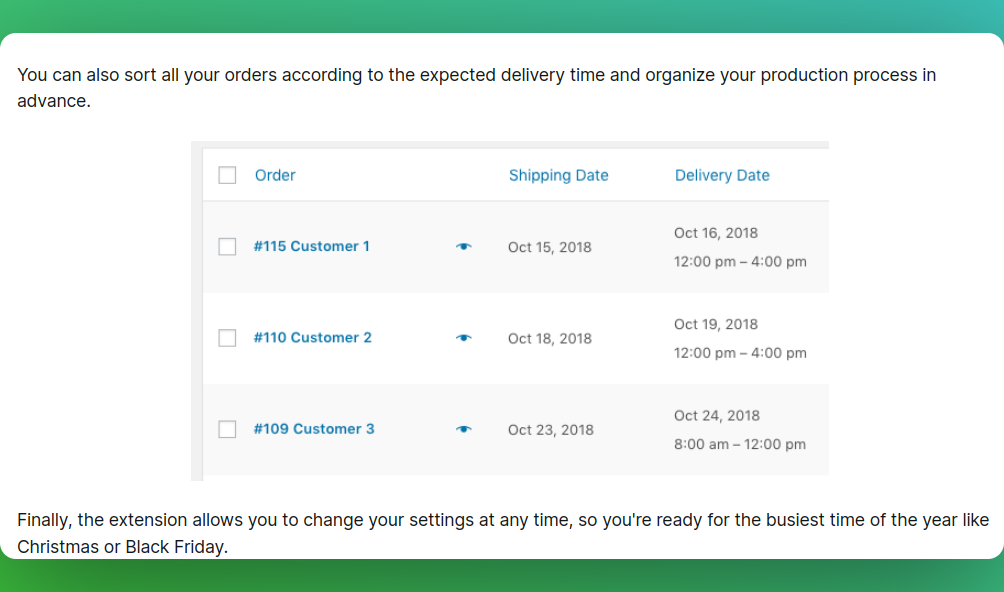Preview order #115 with the eye icon
Viewport: 1004px width, 592px height.
[464, 246]
